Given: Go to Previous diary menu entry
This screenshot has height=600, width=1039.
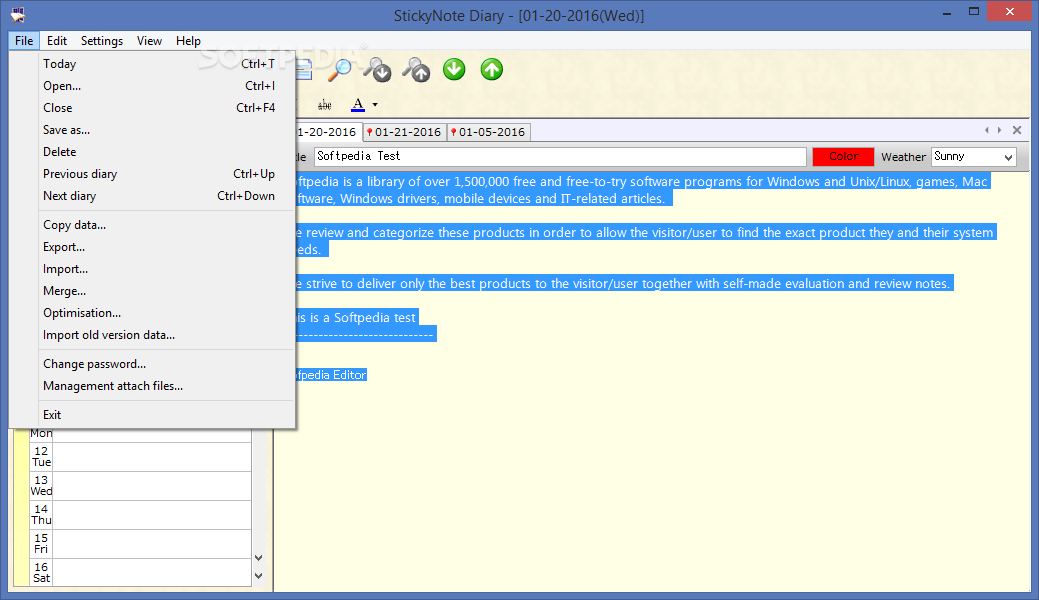Looking at the screenshot, I should click(x=159, y=174).
